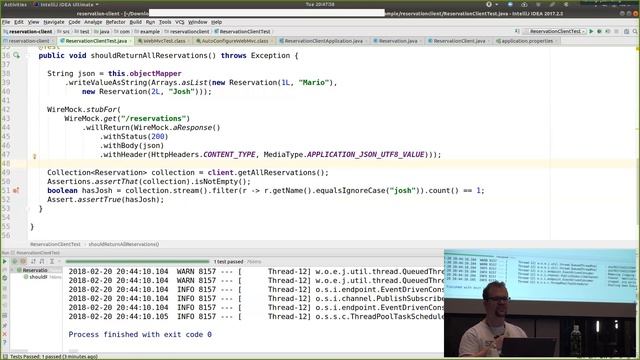
Task: Click the green test progress bar
Action: 137,261
